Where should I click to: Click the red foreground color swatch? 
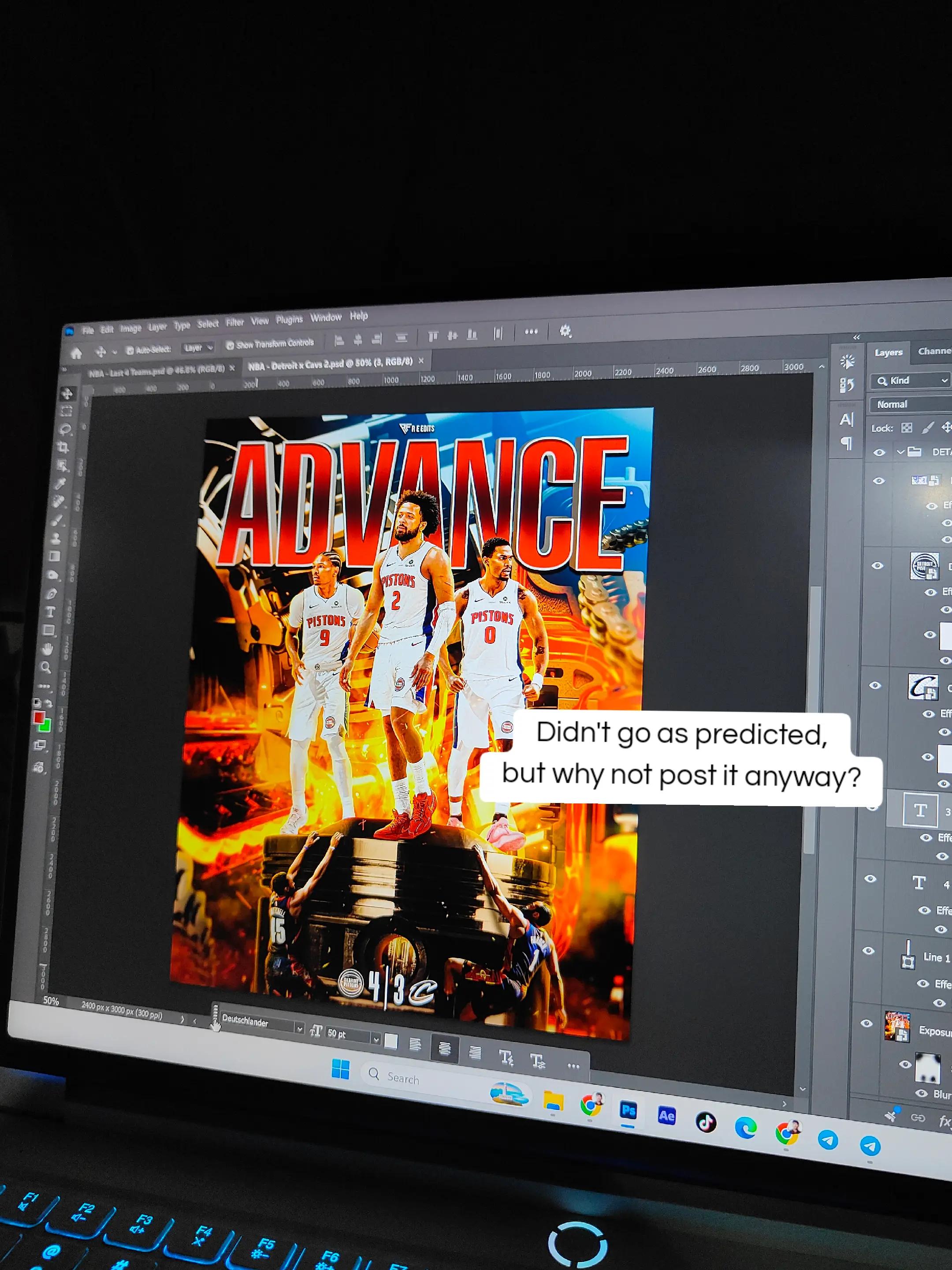pos(39,717)
